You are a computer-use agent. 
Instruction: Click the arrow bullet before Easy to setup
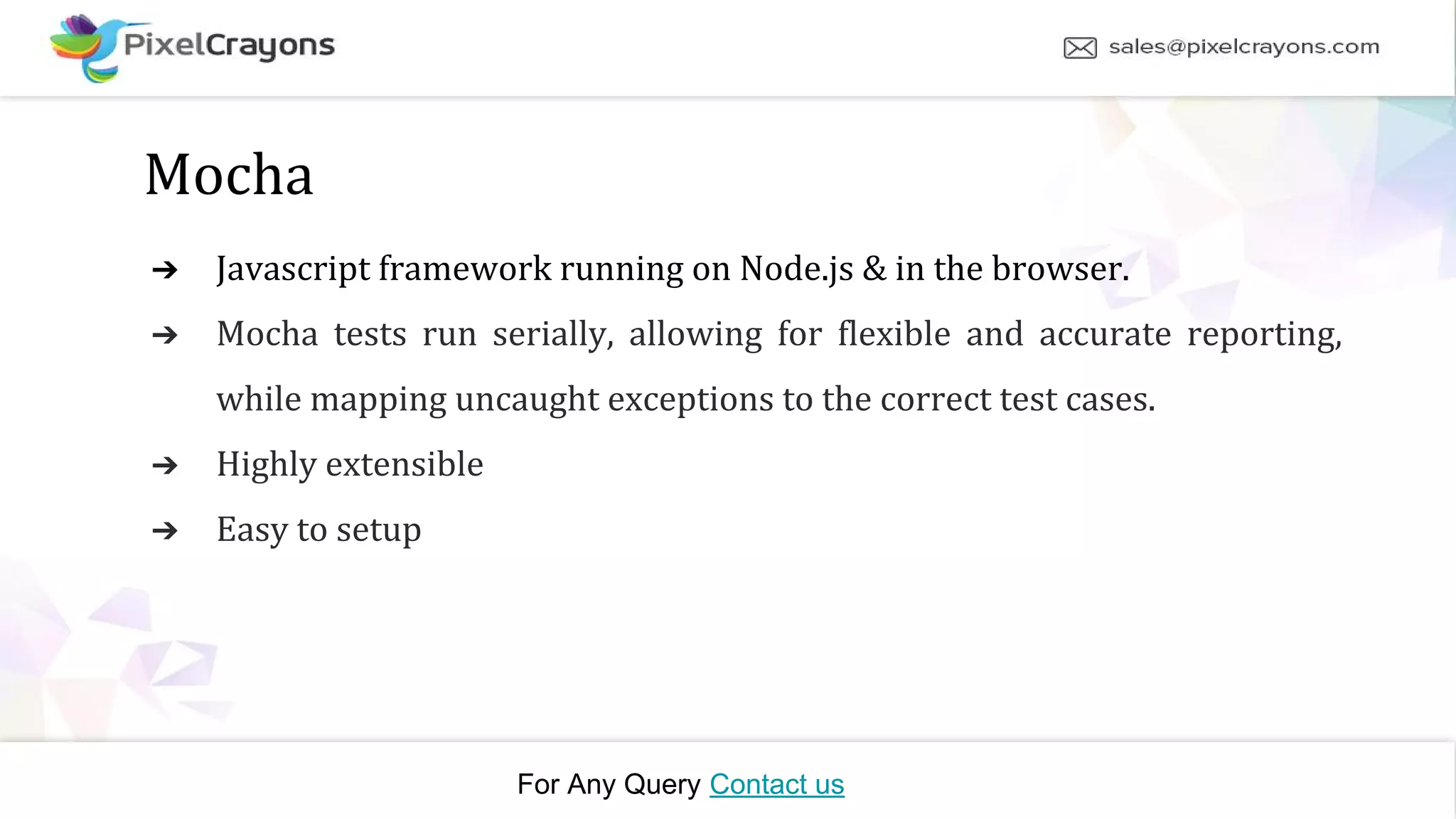(x=165, y=531)
